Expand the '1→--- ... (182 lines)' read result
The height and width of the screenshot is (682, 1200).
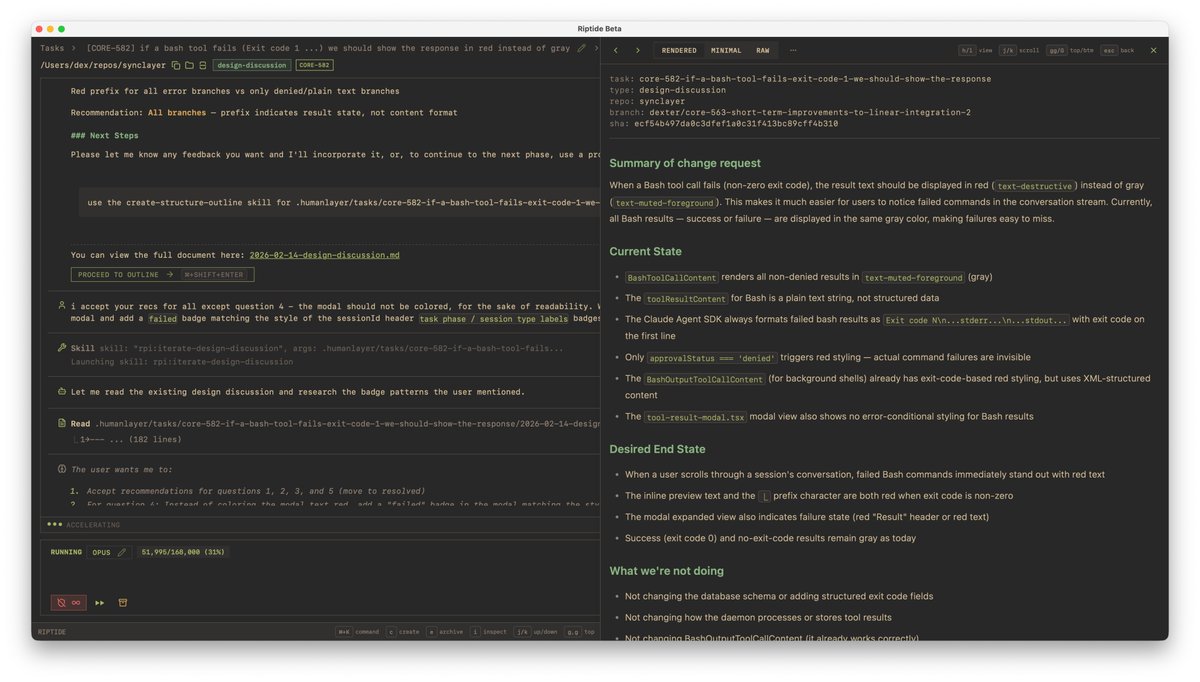coord(131,439)
